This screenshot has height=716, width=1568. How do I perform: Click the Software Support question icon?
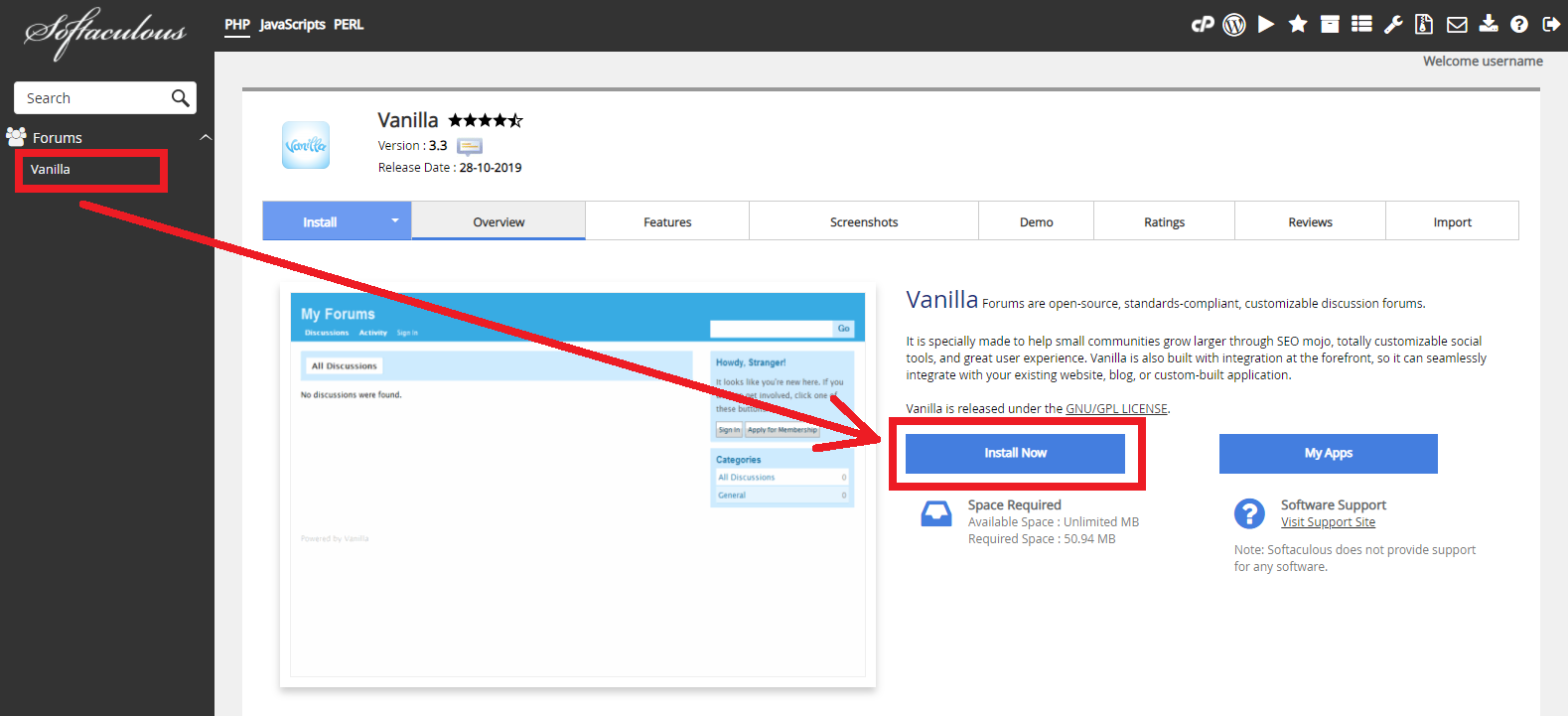point(1249,513)
